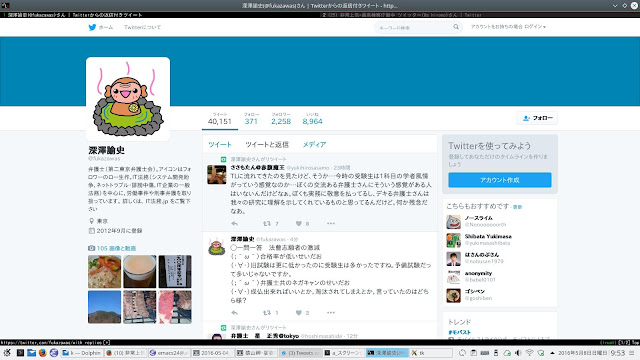Image resolution: width=640 pixels, height=360 pixels.
Task: Launch Firefox from the taskbar panel
Action: 42,353
